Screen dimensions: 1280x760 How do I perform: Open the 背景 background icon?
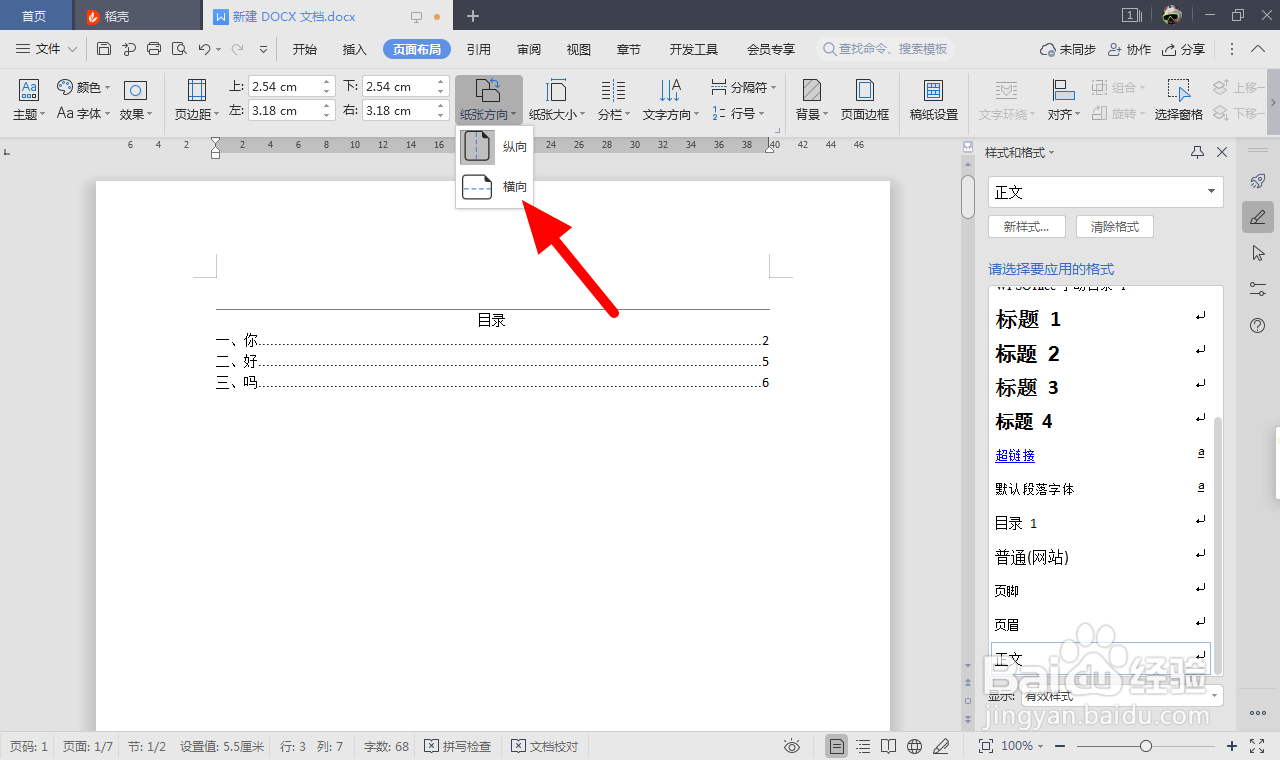811,89
